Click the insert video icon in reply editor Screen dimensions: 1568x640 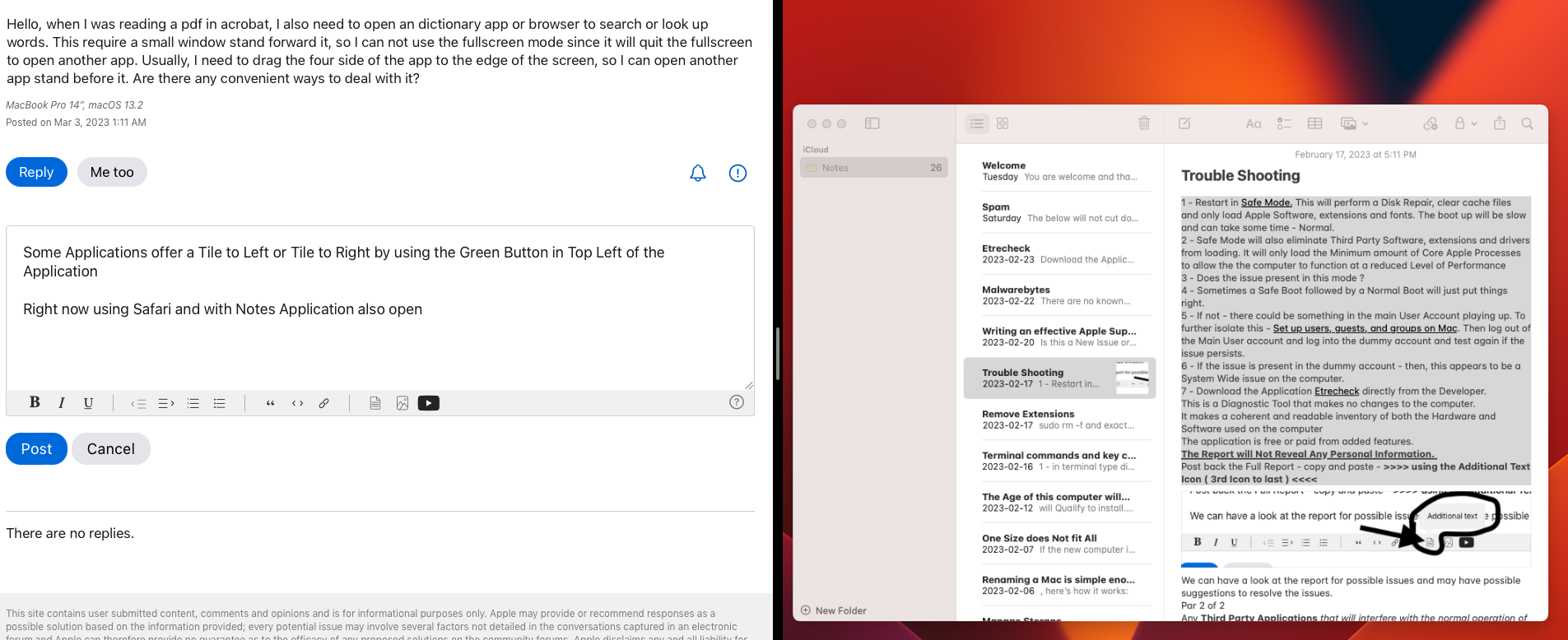click(429, 403)
